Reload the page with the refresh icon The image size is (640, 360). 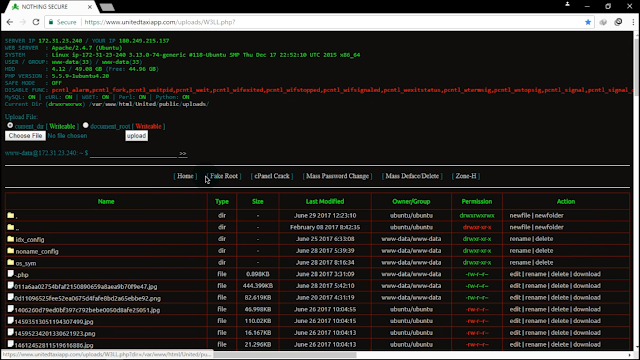[x=36, y=22]
